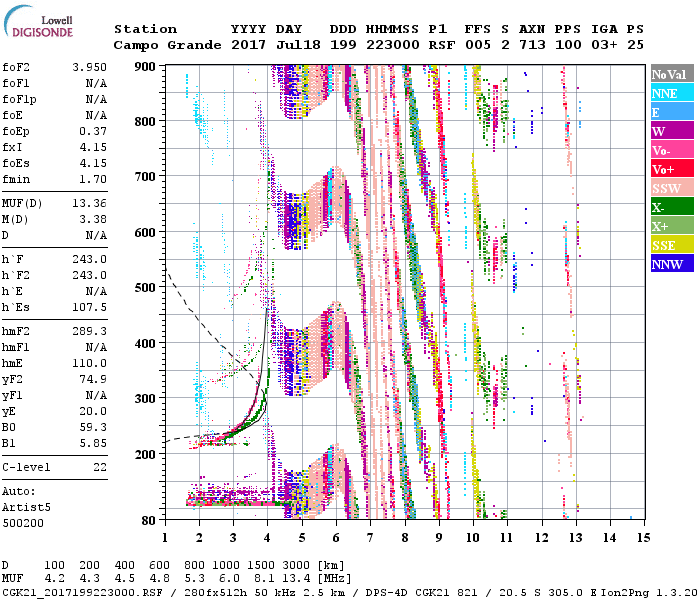700x600 pixels.
Task: Click the 15 MHz frequency axis label
Action: click(x=644, y=537)
